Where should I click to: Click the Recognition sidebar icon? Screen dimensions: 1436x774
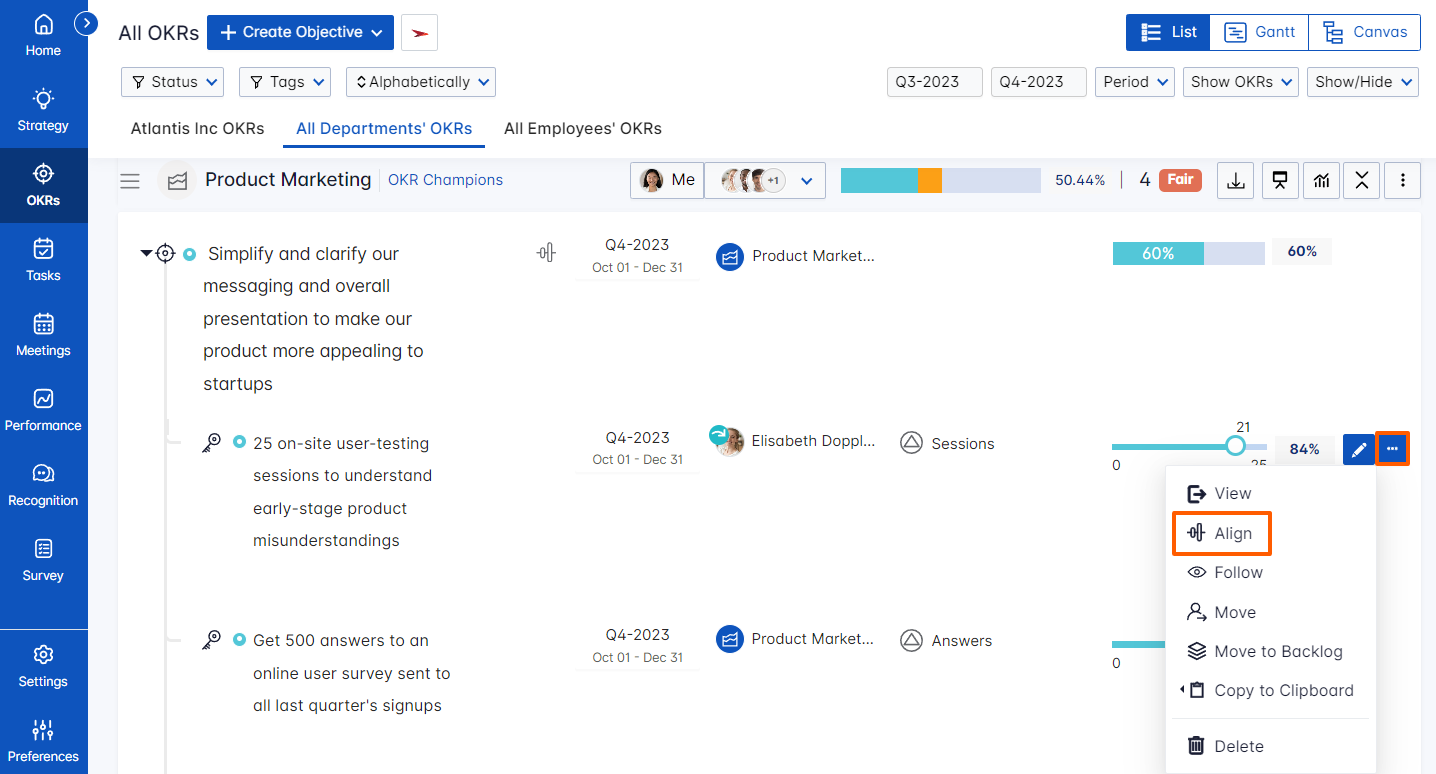(43, 485)
